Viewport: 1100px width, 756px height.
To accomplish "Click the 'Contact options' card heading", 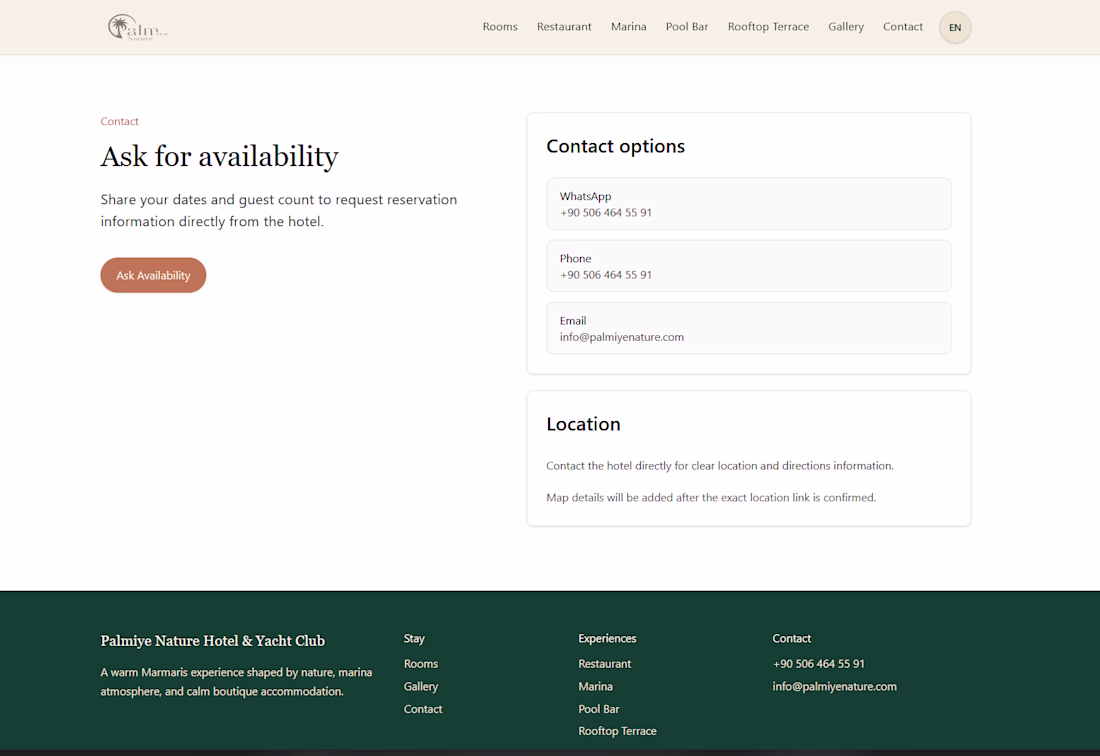I will pos(615,146).
